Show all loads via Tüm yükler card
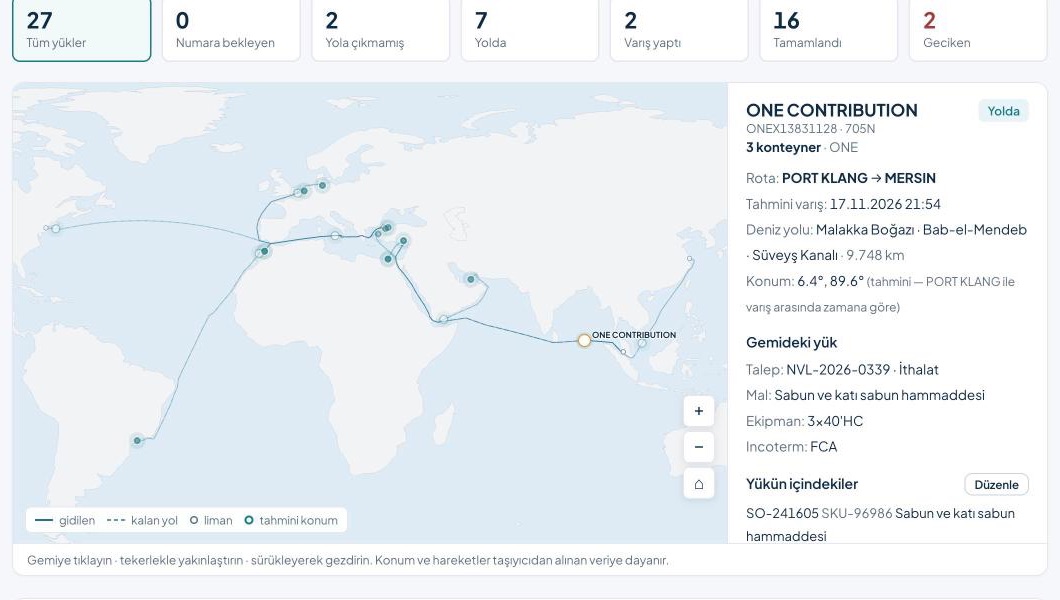This screenshot has width=1060, height=600. 82,30
